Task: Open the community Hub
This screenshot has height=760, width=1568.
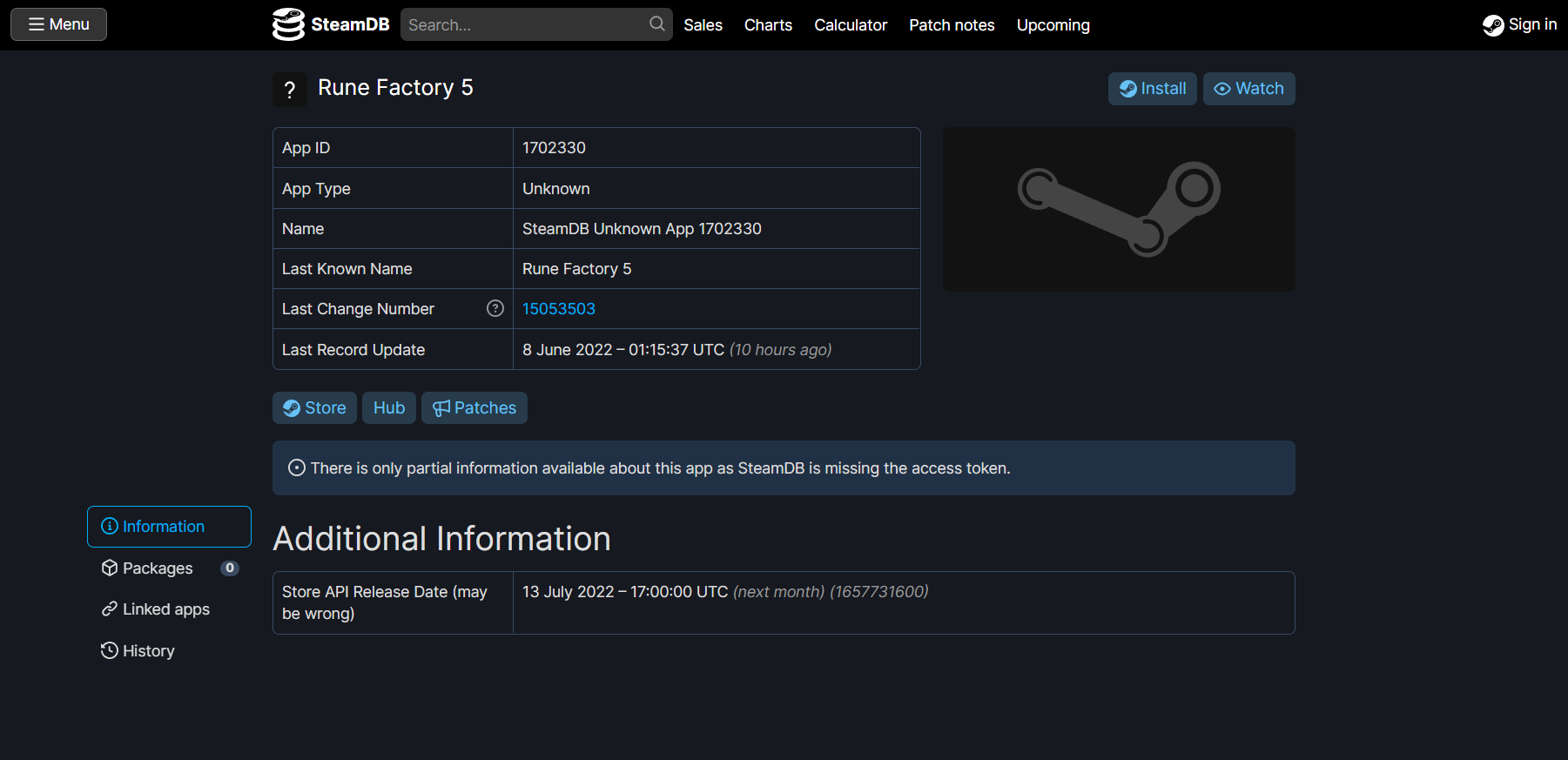Action: coord(389,407)
